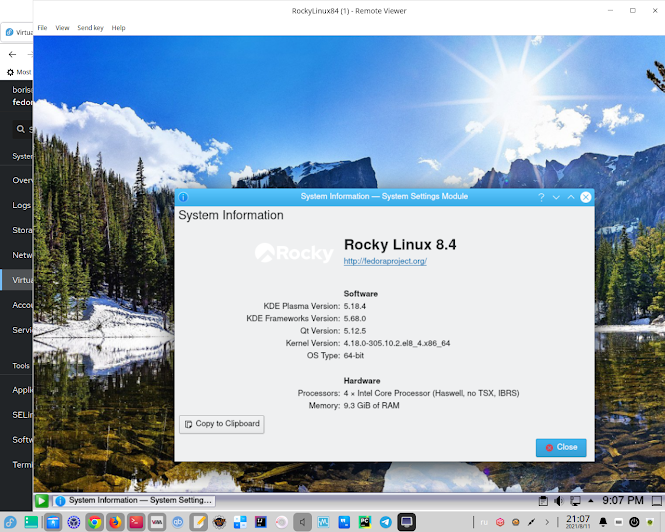665x532 pixels.
Task: Expand the host tray chevron arrow
Action: pyautogui.click(x=547, y=522)
